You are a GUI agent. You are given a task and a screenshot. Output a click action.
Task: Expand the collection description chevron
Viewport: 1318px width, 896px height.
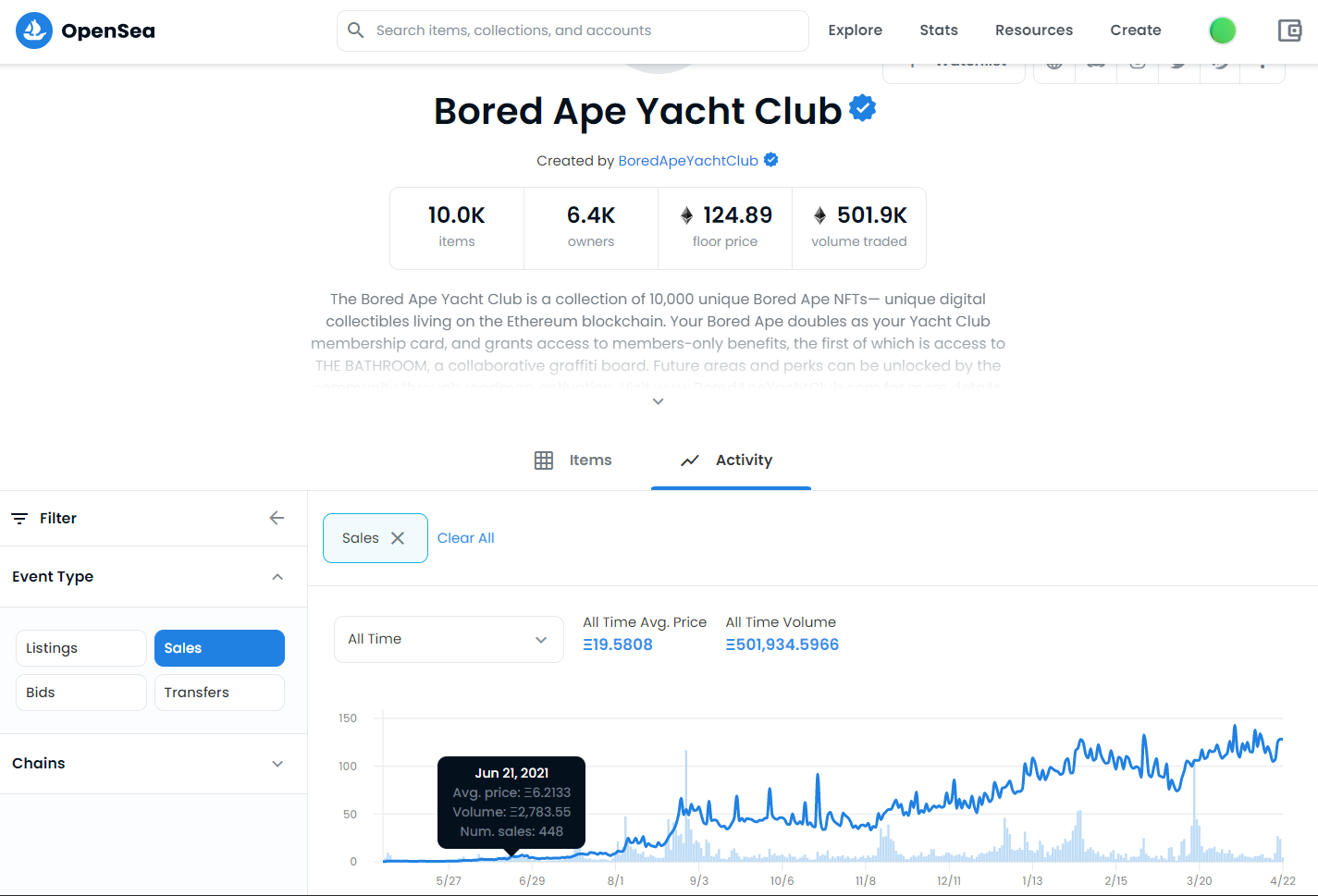click(x=658, y=401)
